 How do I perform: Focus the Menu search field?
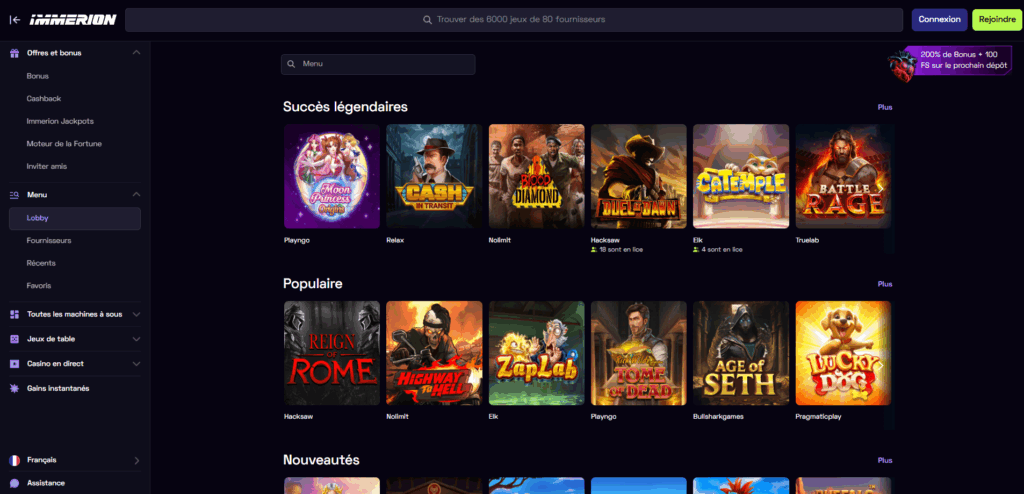tap(378, 64)
